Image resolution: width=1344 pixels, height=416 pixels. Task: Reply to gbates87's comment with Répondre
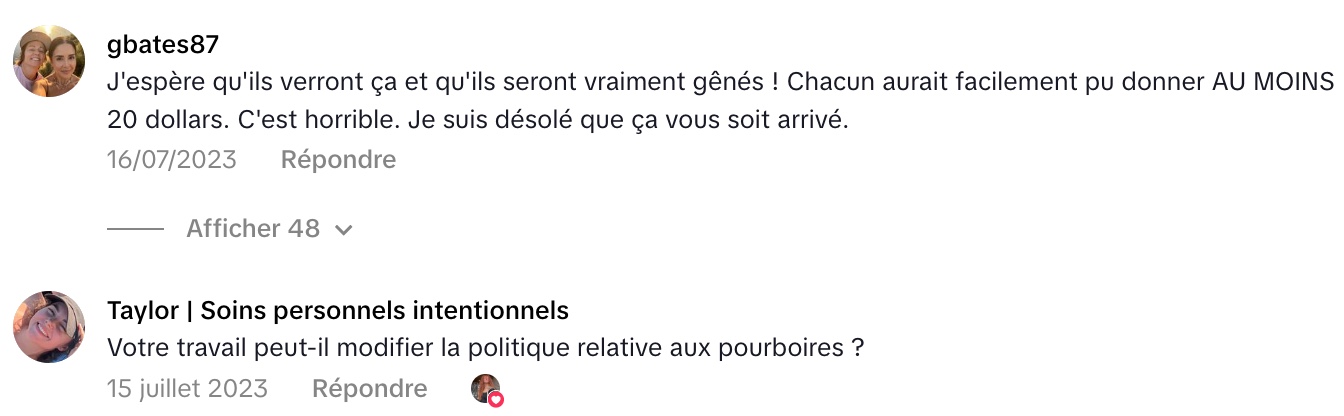338,160
